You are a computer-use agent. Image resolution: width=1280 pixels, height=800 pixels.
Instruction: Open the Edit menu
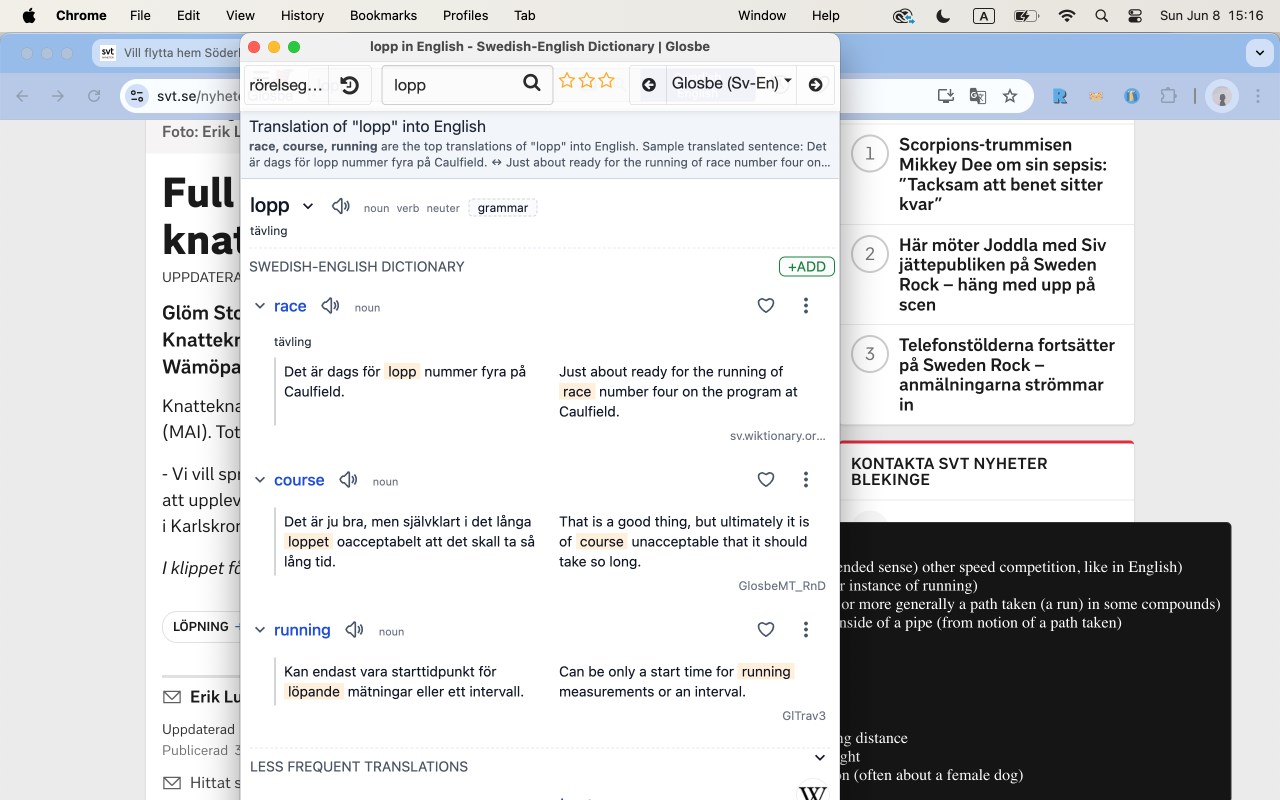tap(188, 15)
